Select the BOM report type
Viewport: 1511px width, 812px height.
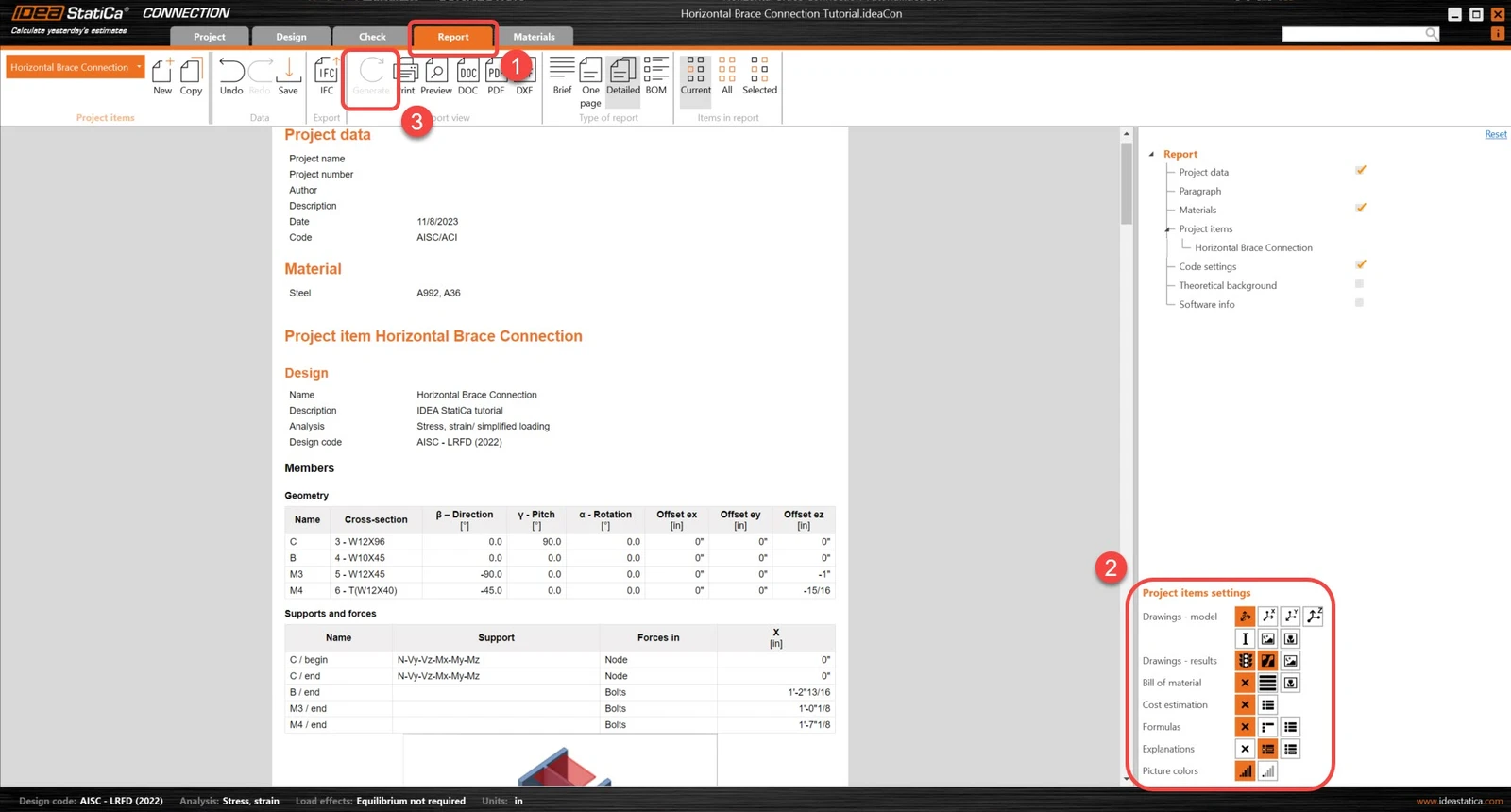(655, 76)
